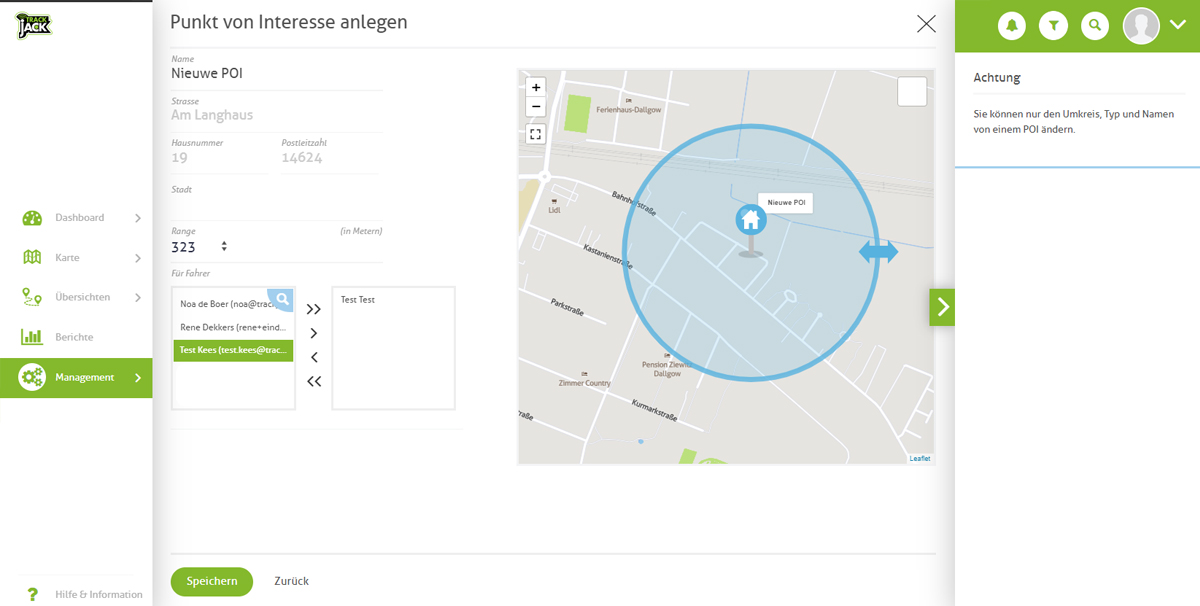This screenshot has width=1200, height=606.
Task: Collapse the side panel with green arrow
Action: (942, 307)
